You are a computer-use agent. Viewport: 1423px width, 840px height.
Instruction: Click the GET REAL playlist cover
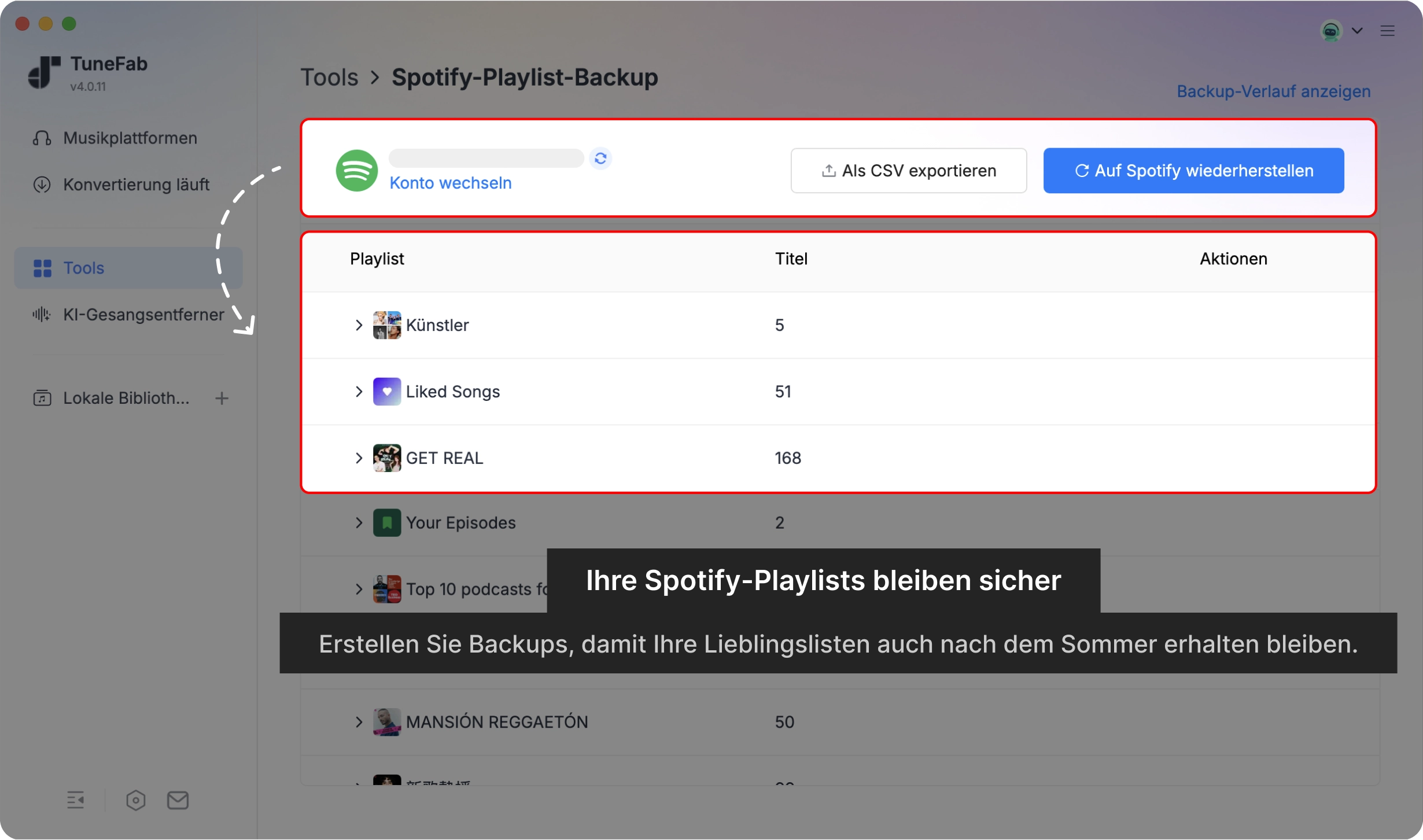[x=387, y=458]
